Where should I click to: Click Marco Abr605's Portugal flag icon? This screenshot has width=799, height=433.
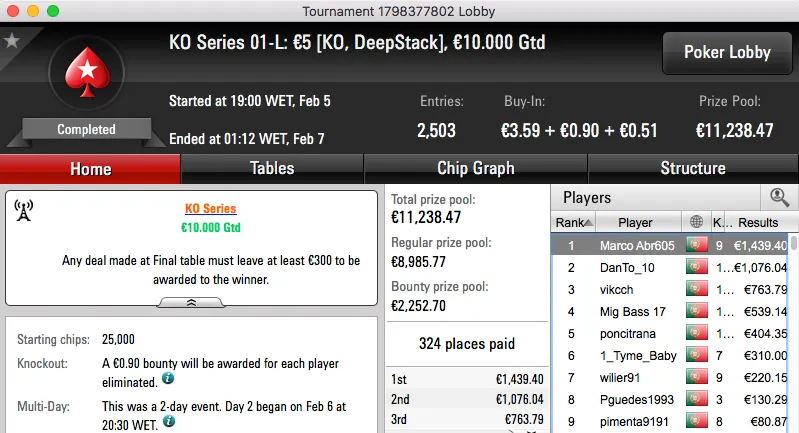point(696,245)
